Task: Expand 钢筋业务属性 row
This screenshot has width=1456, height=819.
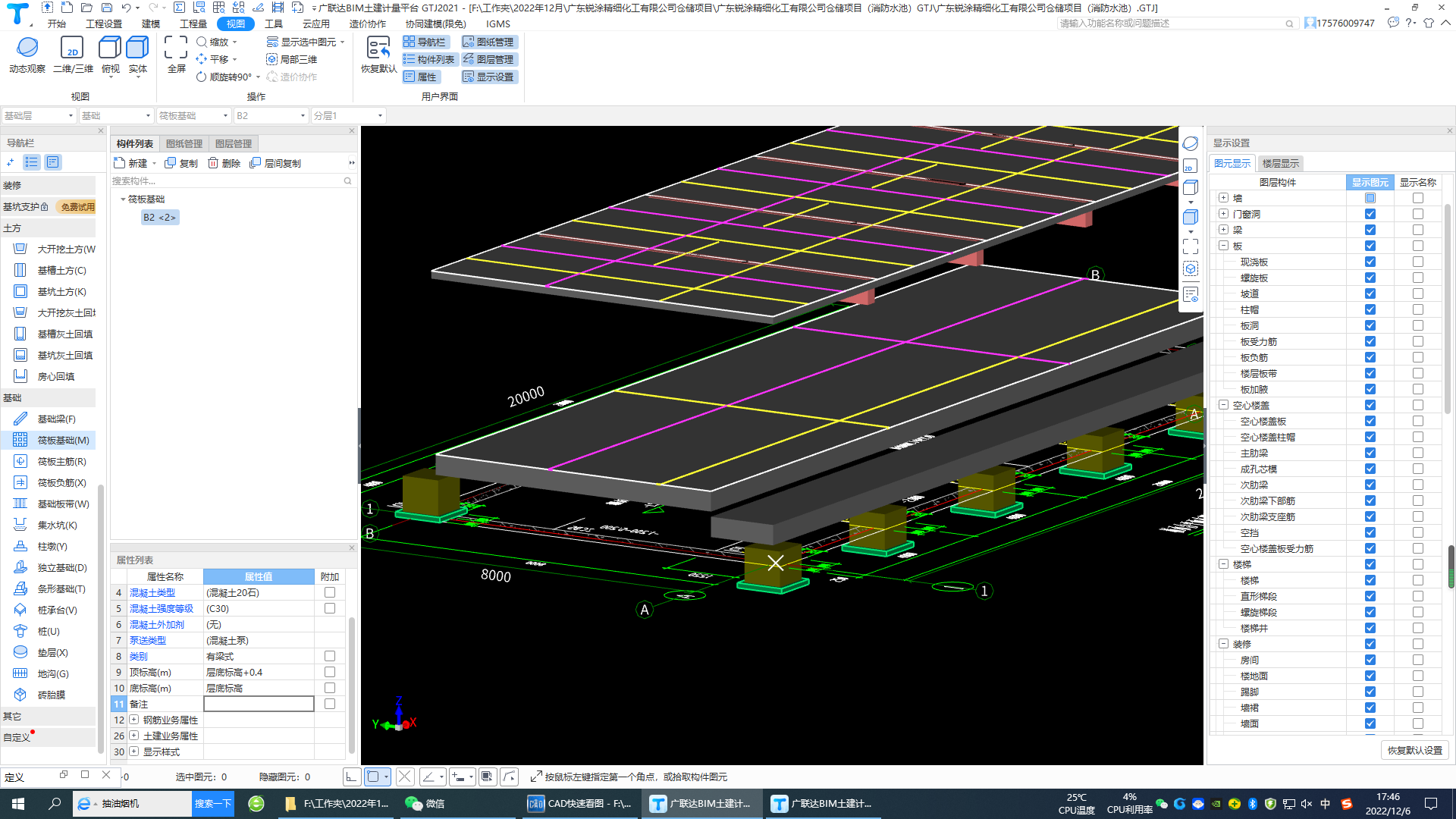Action: coord(134,720)
